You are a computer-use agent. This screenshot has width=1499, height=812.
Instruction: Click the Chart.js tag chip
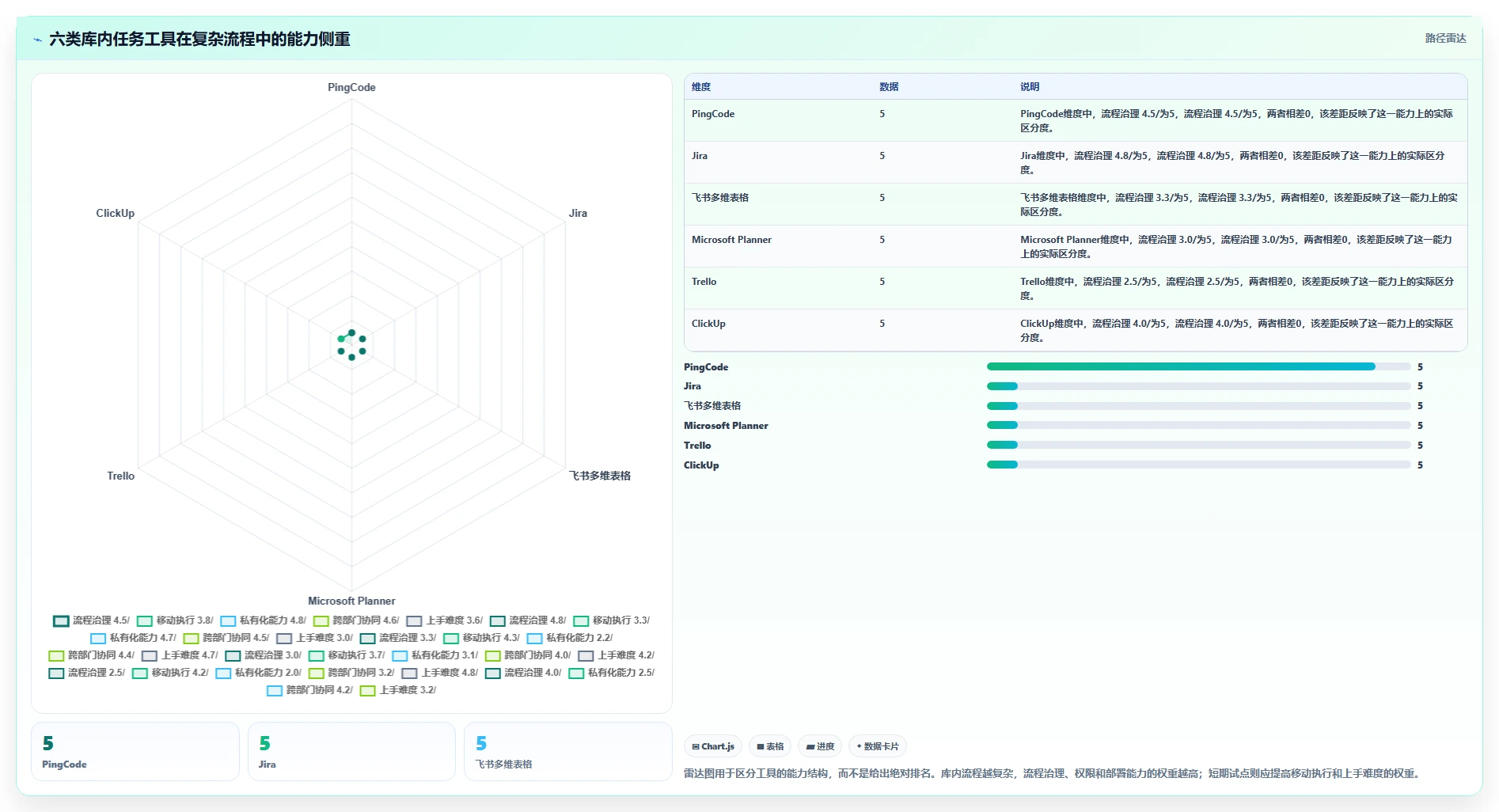click(x=713, y=746)
